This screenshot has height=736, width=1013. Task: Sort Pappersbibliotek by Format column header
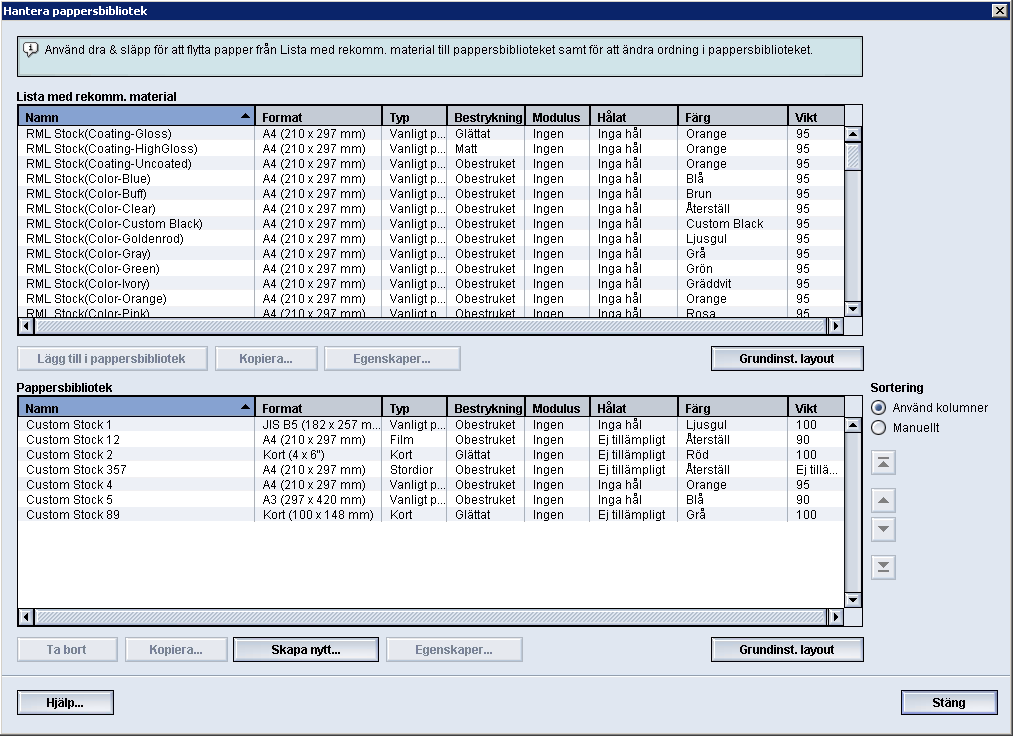tap(319, 408)
